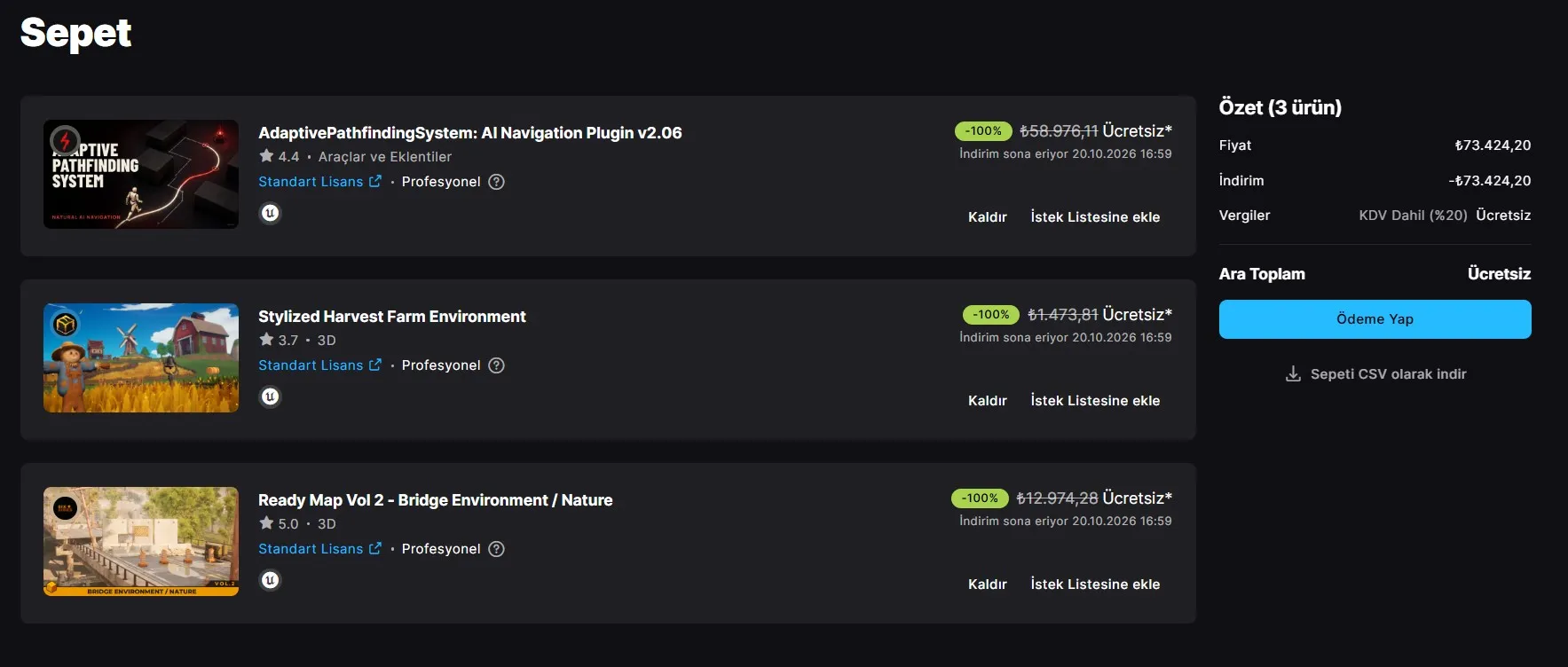1568x667 pixels.
Task: Open Stylized Harvest Farm Environment title
Action: (392, 317)
